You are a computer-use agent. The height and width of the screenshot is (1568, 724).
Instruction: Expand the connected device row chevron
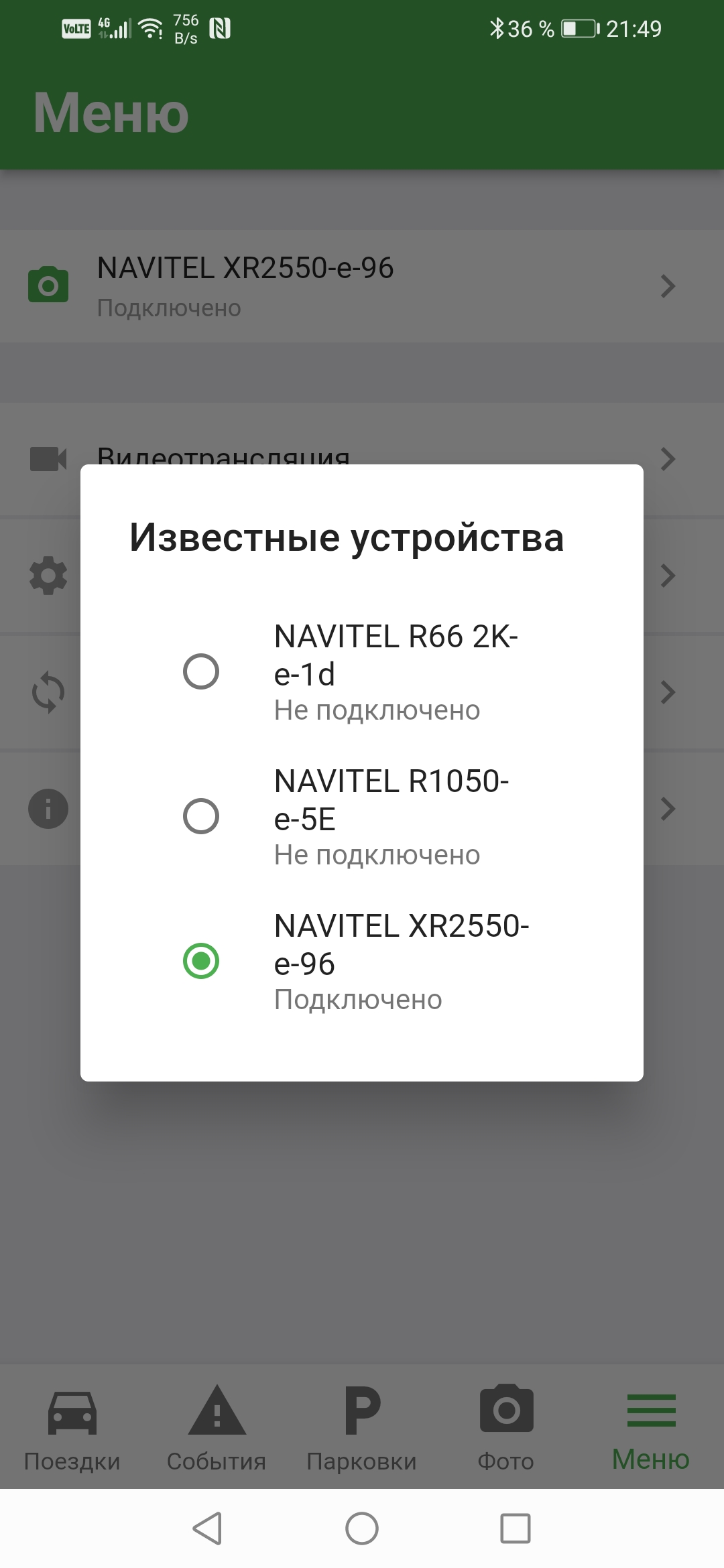coord(668,286)
